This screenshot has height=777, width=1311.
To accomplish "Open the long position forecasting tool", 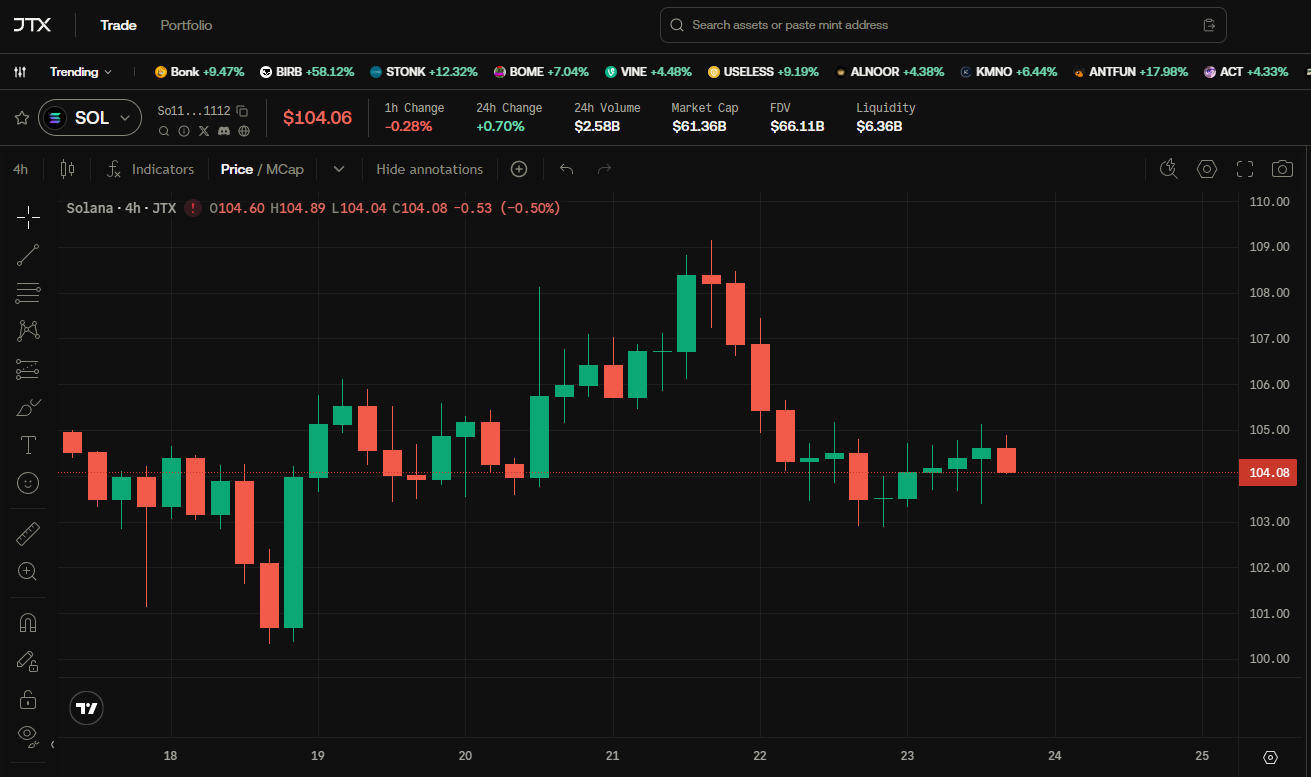I will point(28,369).
